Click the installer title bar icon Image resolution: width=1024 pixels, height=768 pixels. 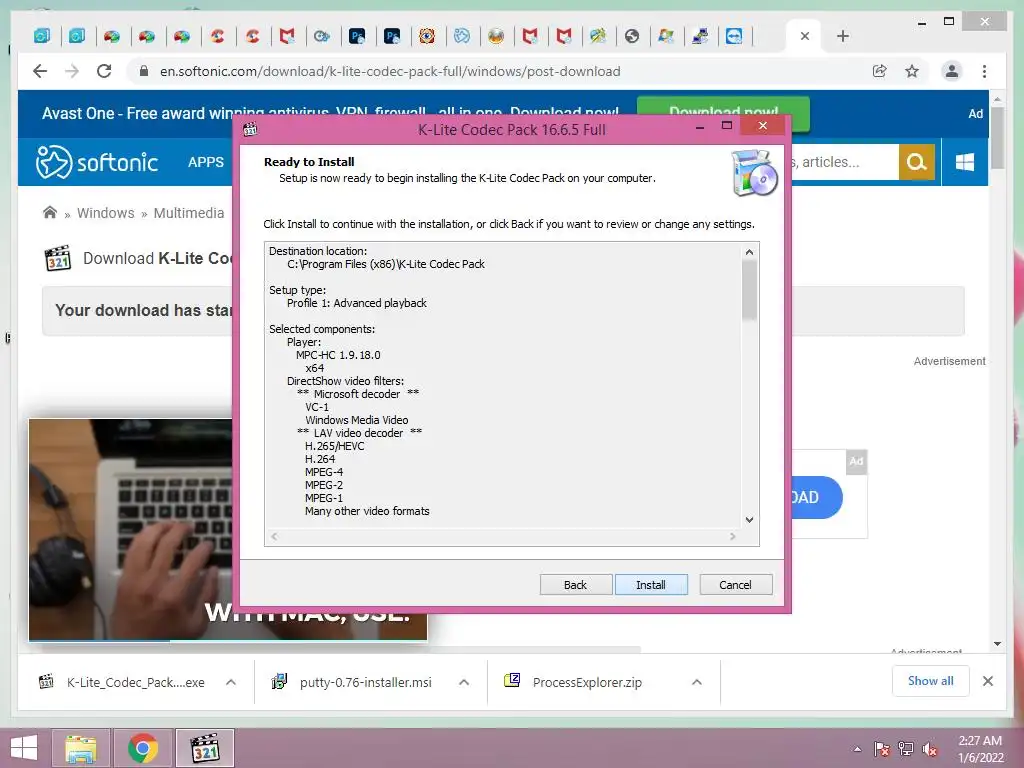click(250, 129)
